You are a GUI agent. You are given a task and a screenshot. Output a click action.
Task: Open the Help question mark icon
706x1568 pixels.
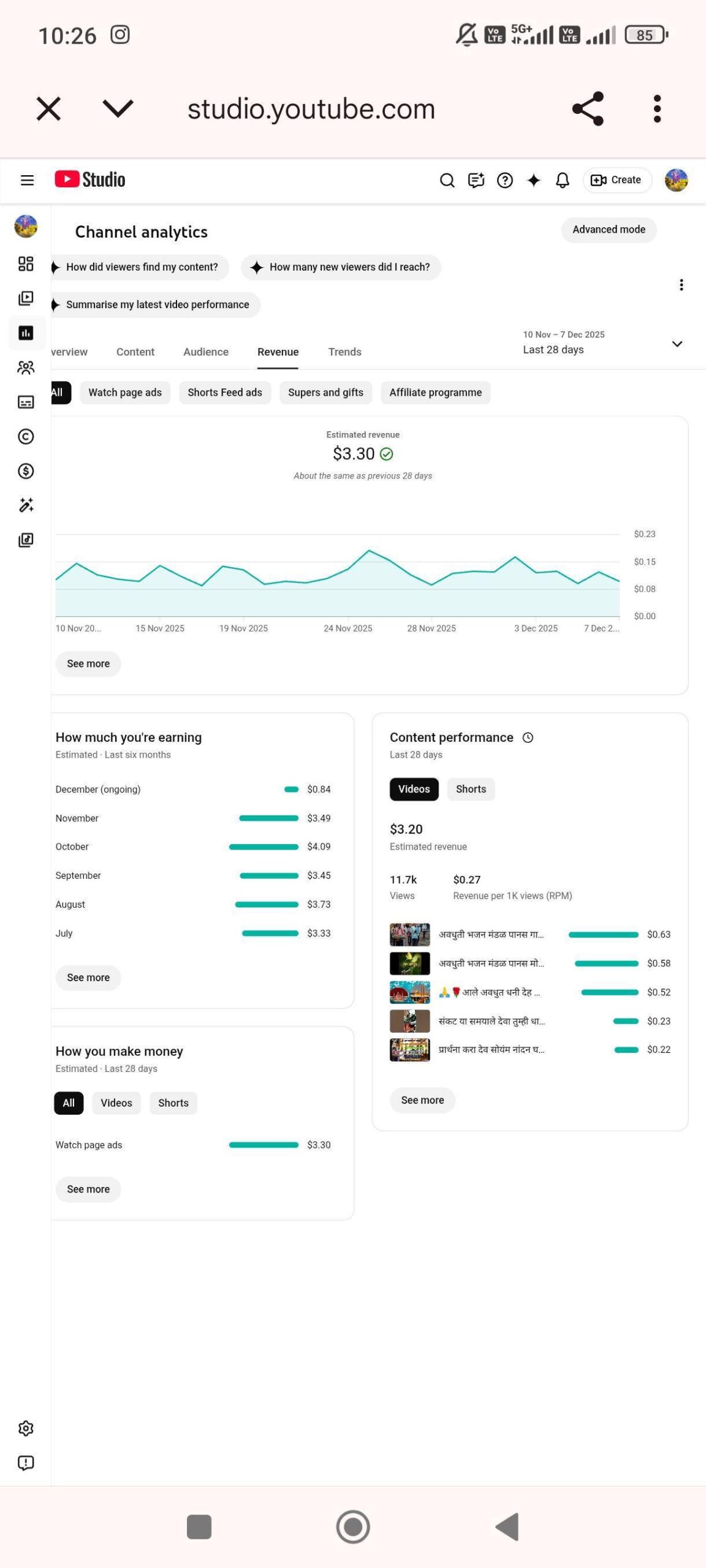tap(504, 180)
